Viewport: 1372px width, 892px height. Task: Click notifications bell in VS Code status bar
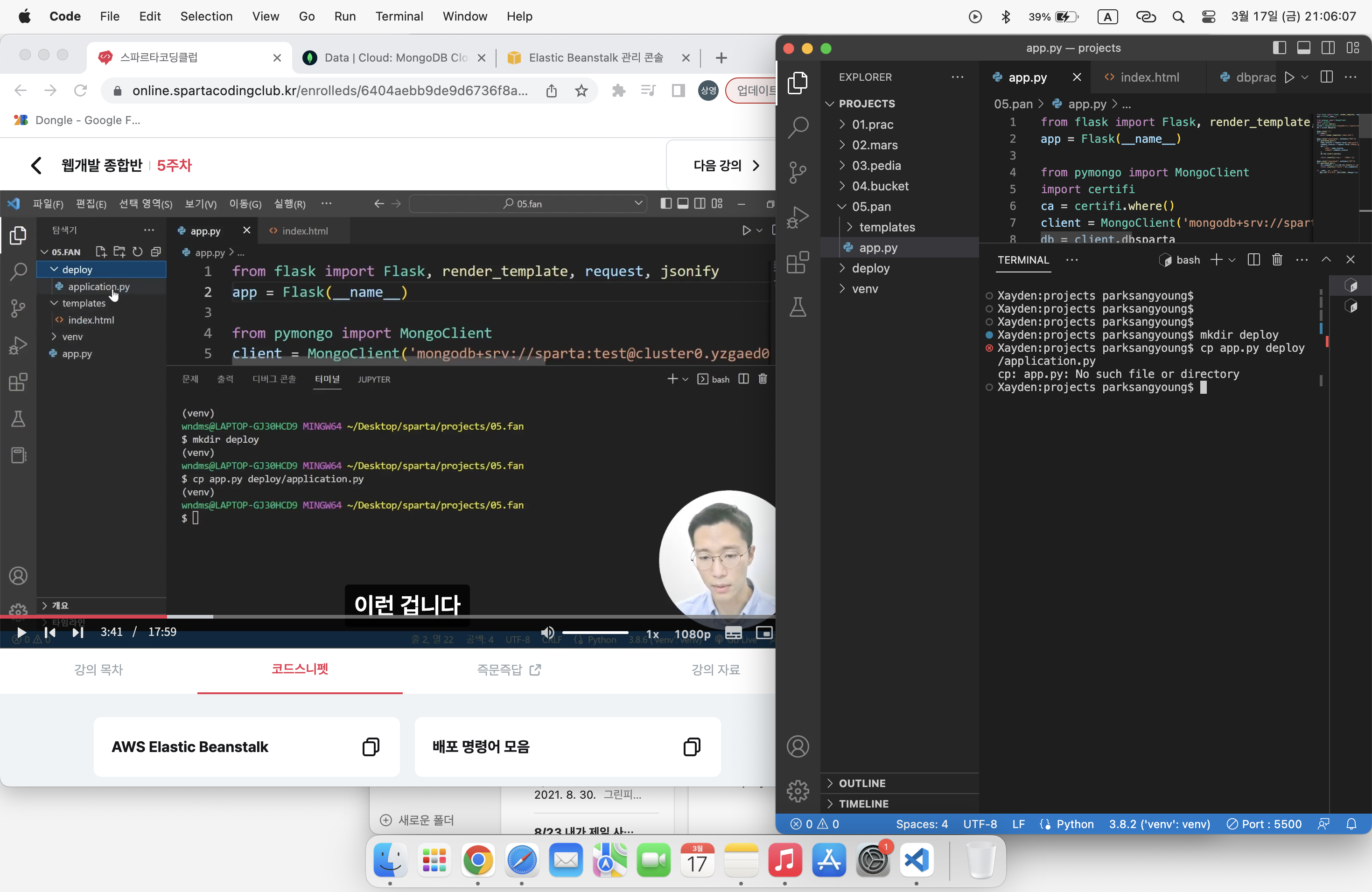coord(1351,824)
